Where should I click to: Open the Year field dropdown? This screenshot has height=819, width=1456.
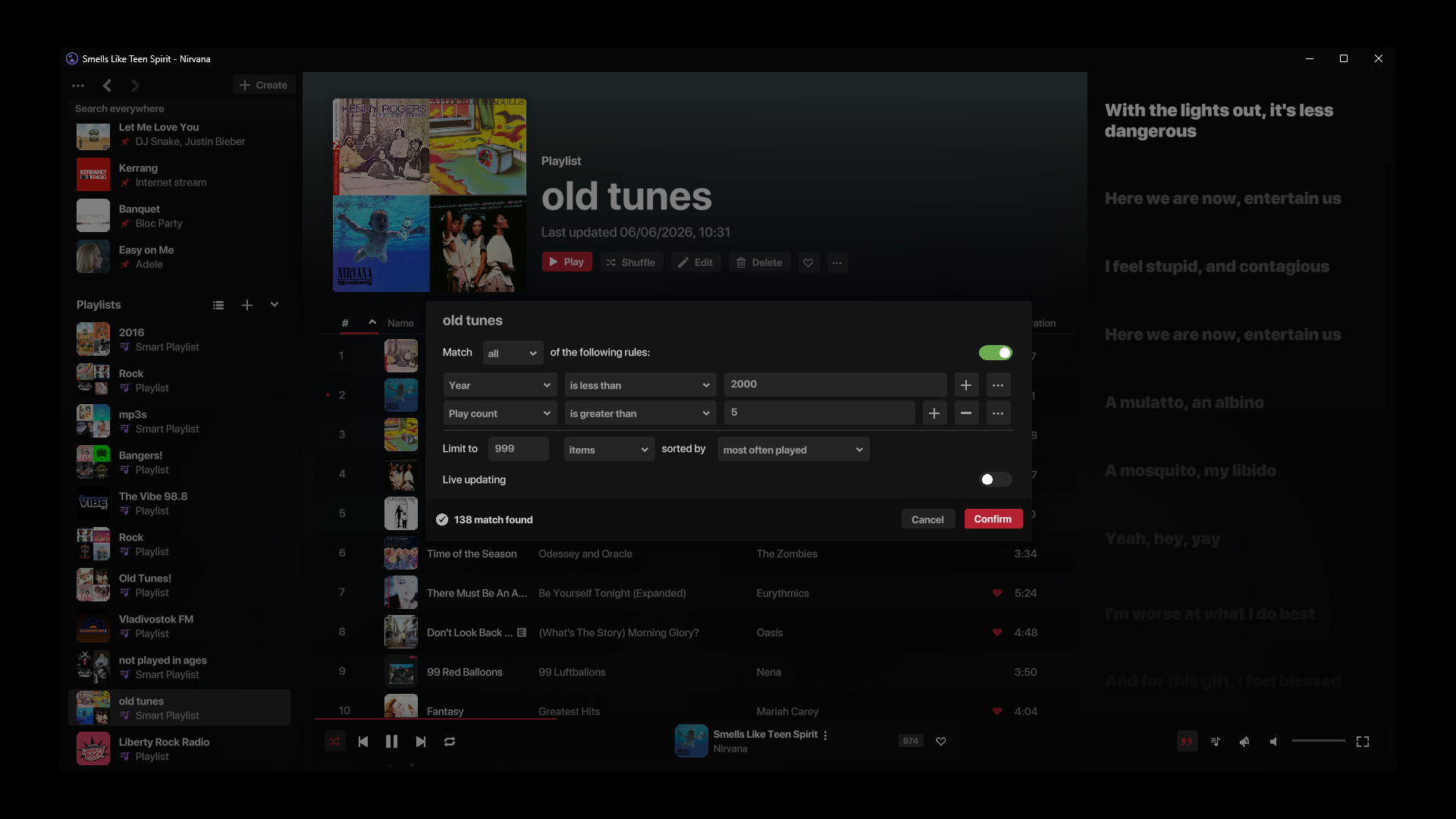coord(500,385)
